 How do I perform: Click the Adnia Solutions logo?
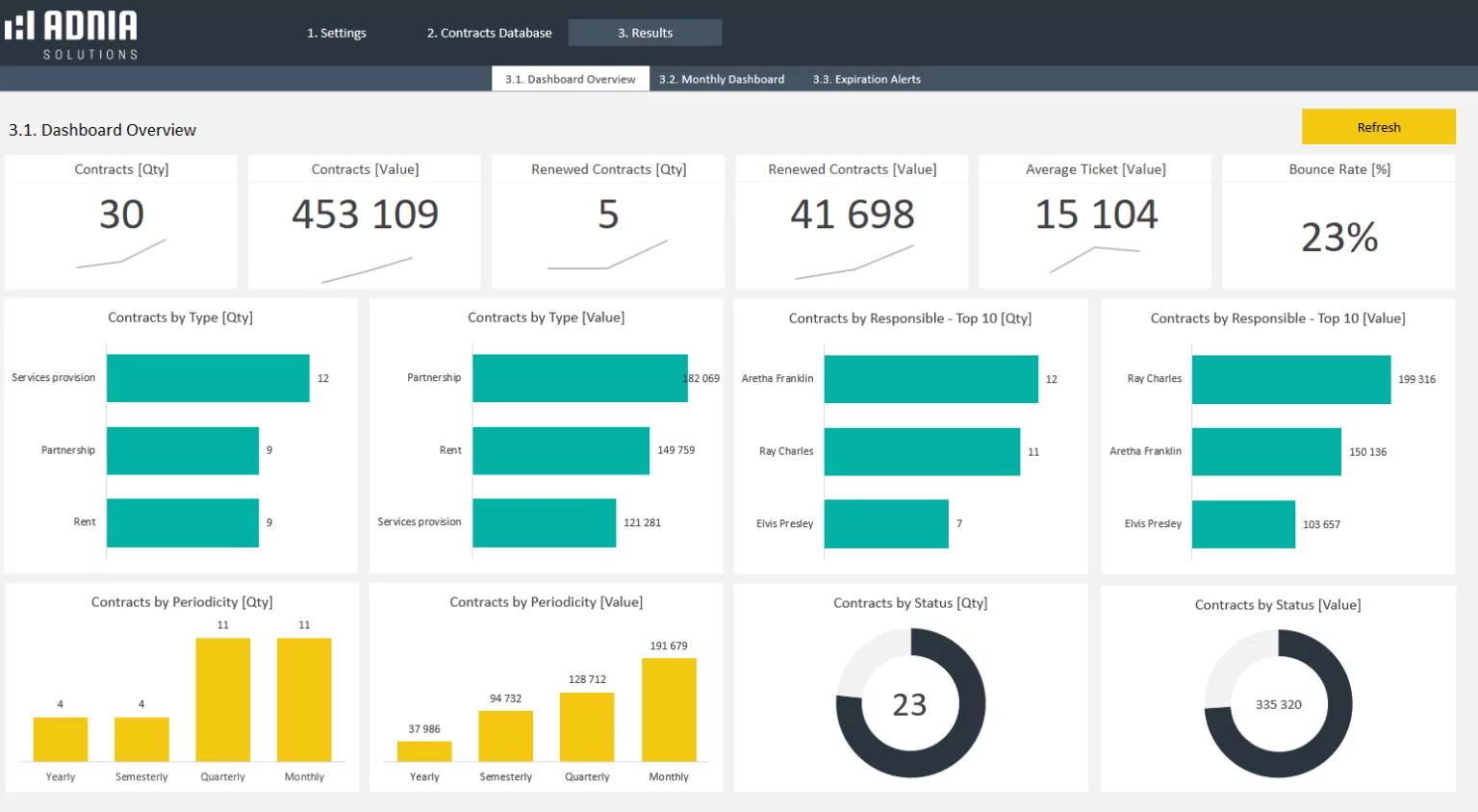[x=72, y=34]
